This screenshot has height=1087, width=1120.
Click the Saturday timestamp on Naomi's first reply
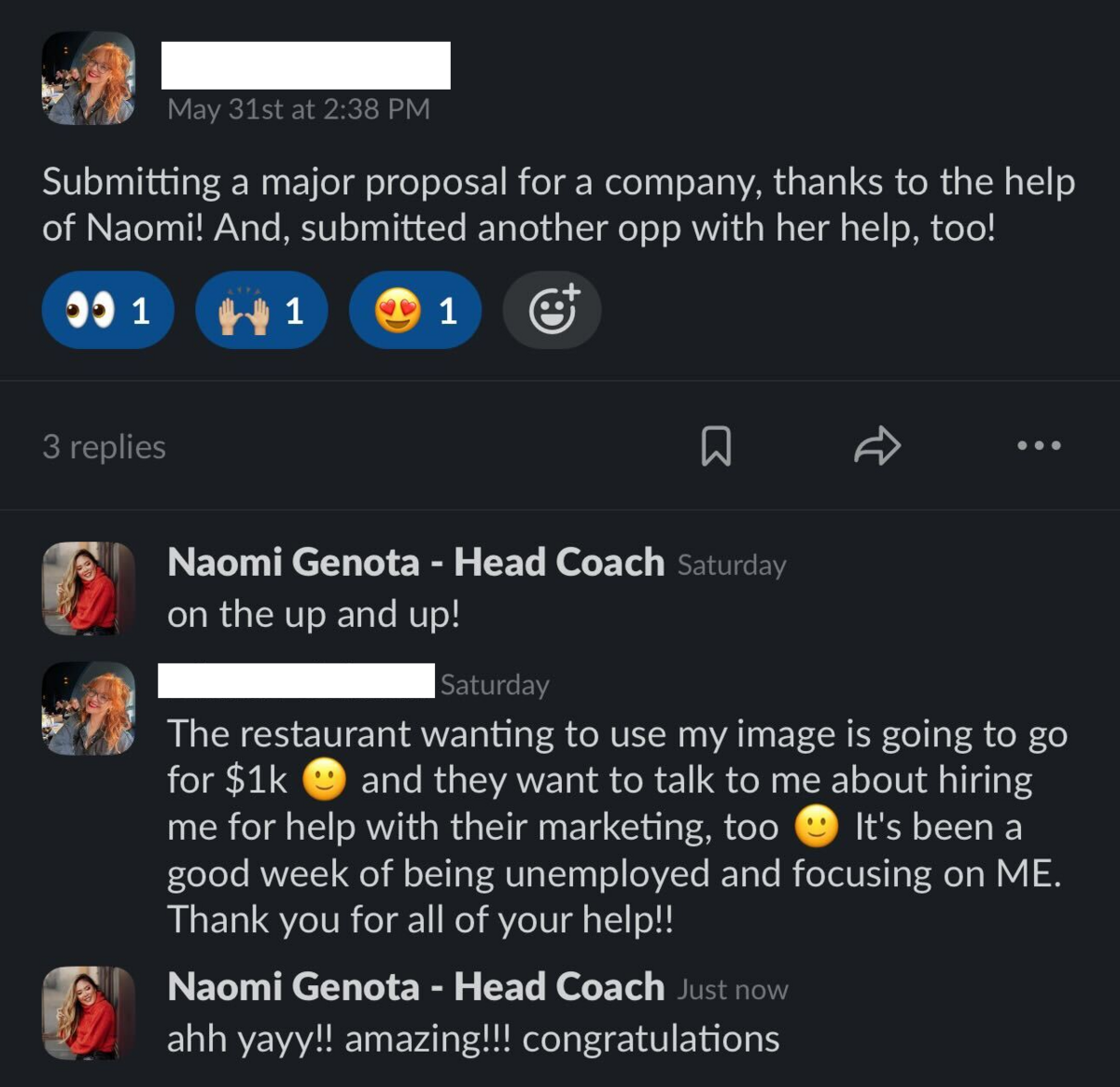(x=732, y=565)
